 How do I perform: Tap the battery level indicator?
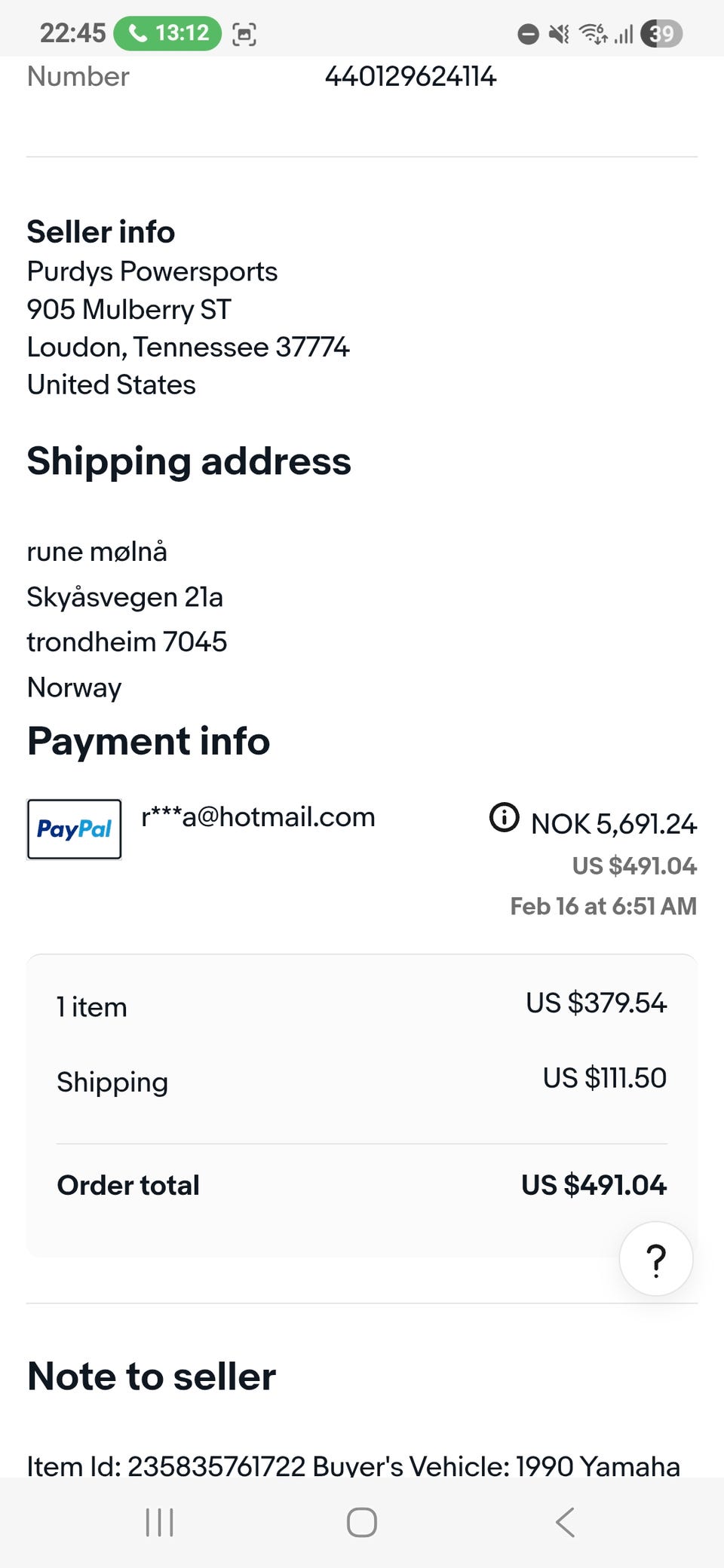pyautogui.click(x=661, y=34)
